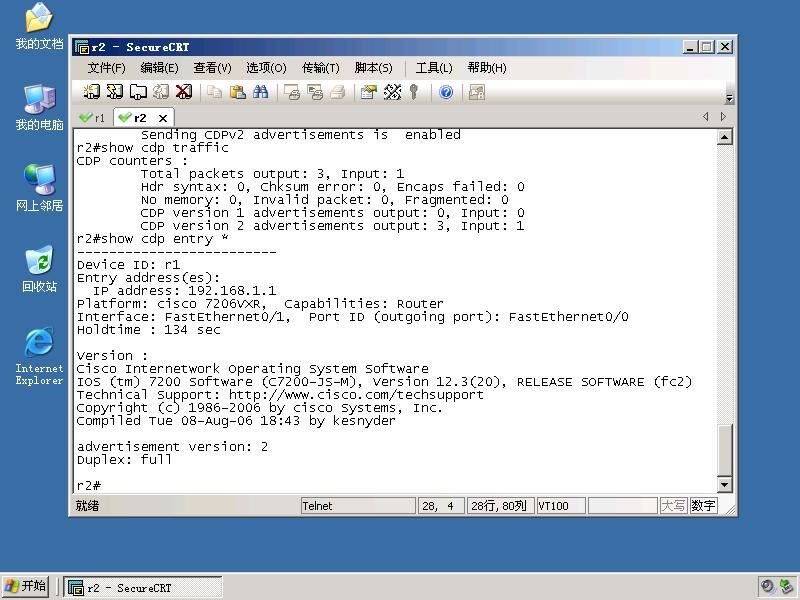The height and width of the screenshot is (600, 800).
Task: Click the system tray speaker icon
Action: click(x=767, y=587)
